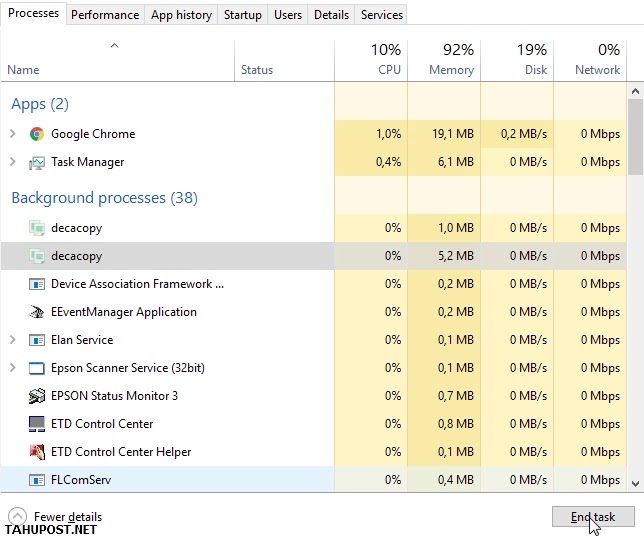Click the ETD Control Center icon
Screen dimensions: 644x541
pos(37,424)
